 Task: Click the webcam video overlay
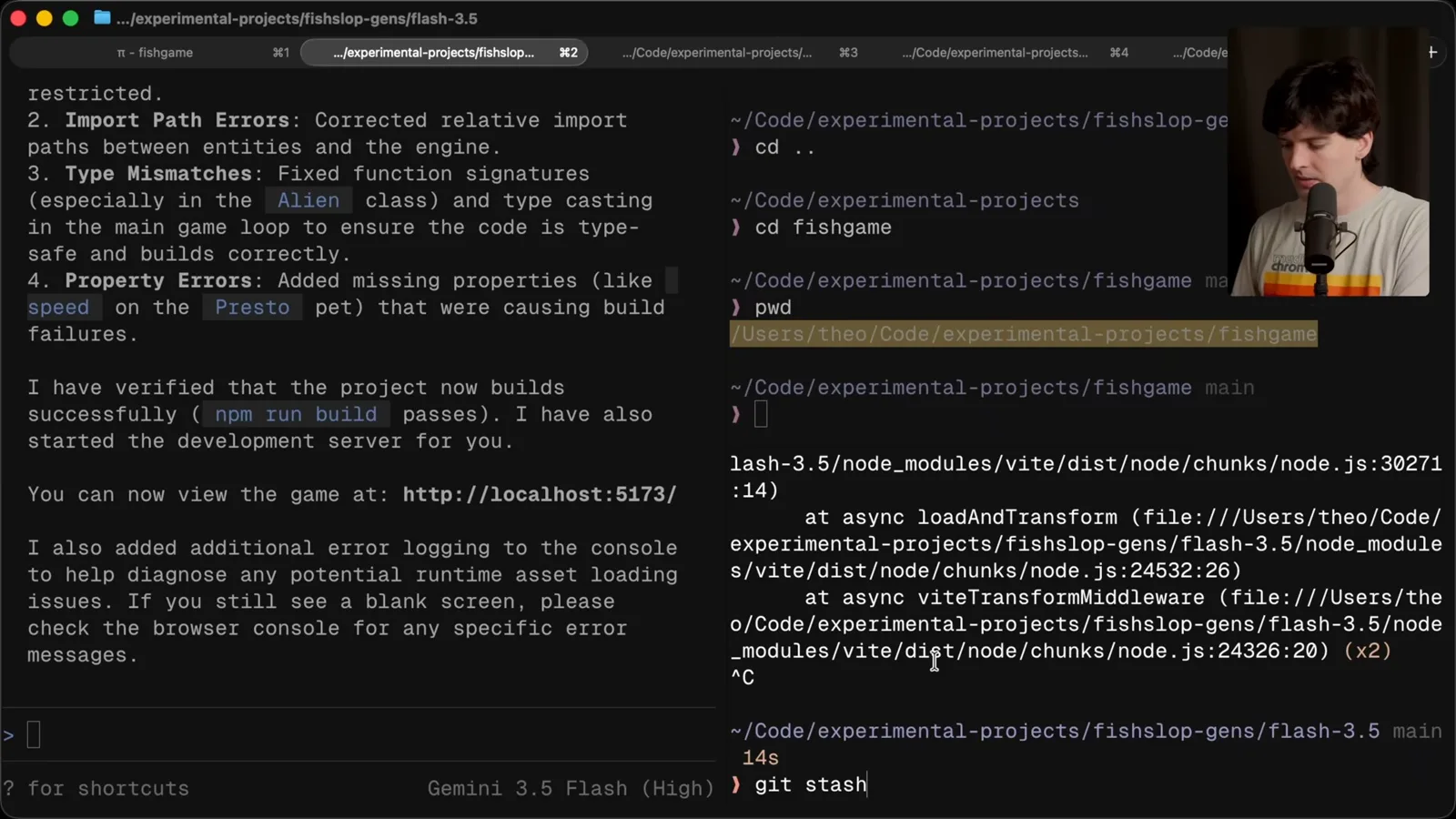(x=1329, y=162)
